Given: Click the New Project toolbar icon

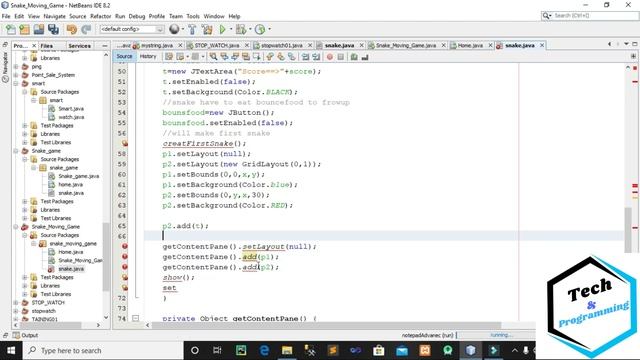Looking at the screenshot, I should point(24,29).
